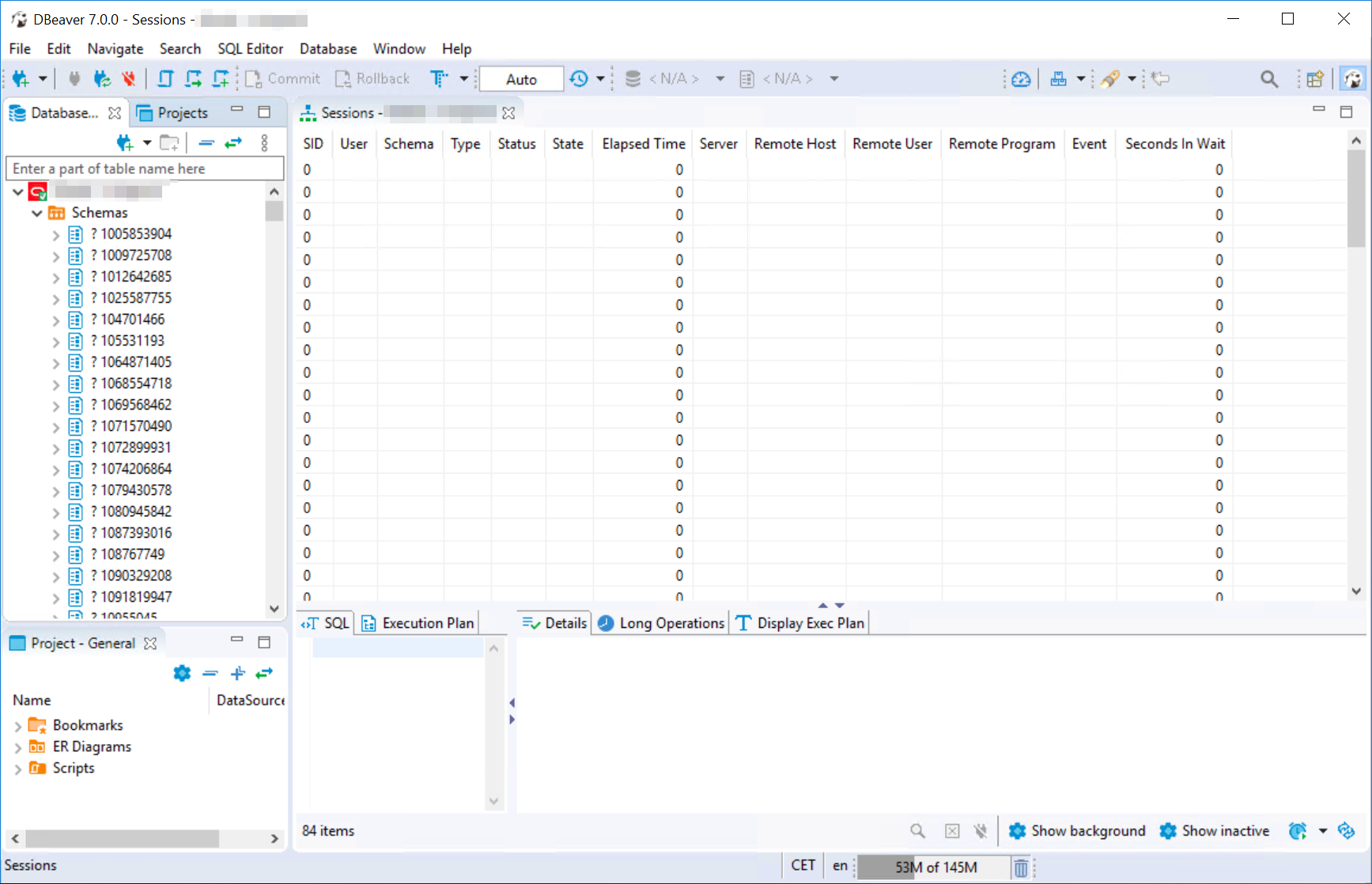Switch to the Execution Plan tab
This screenshot has width=1372, height=884.
tap(418, 622)
